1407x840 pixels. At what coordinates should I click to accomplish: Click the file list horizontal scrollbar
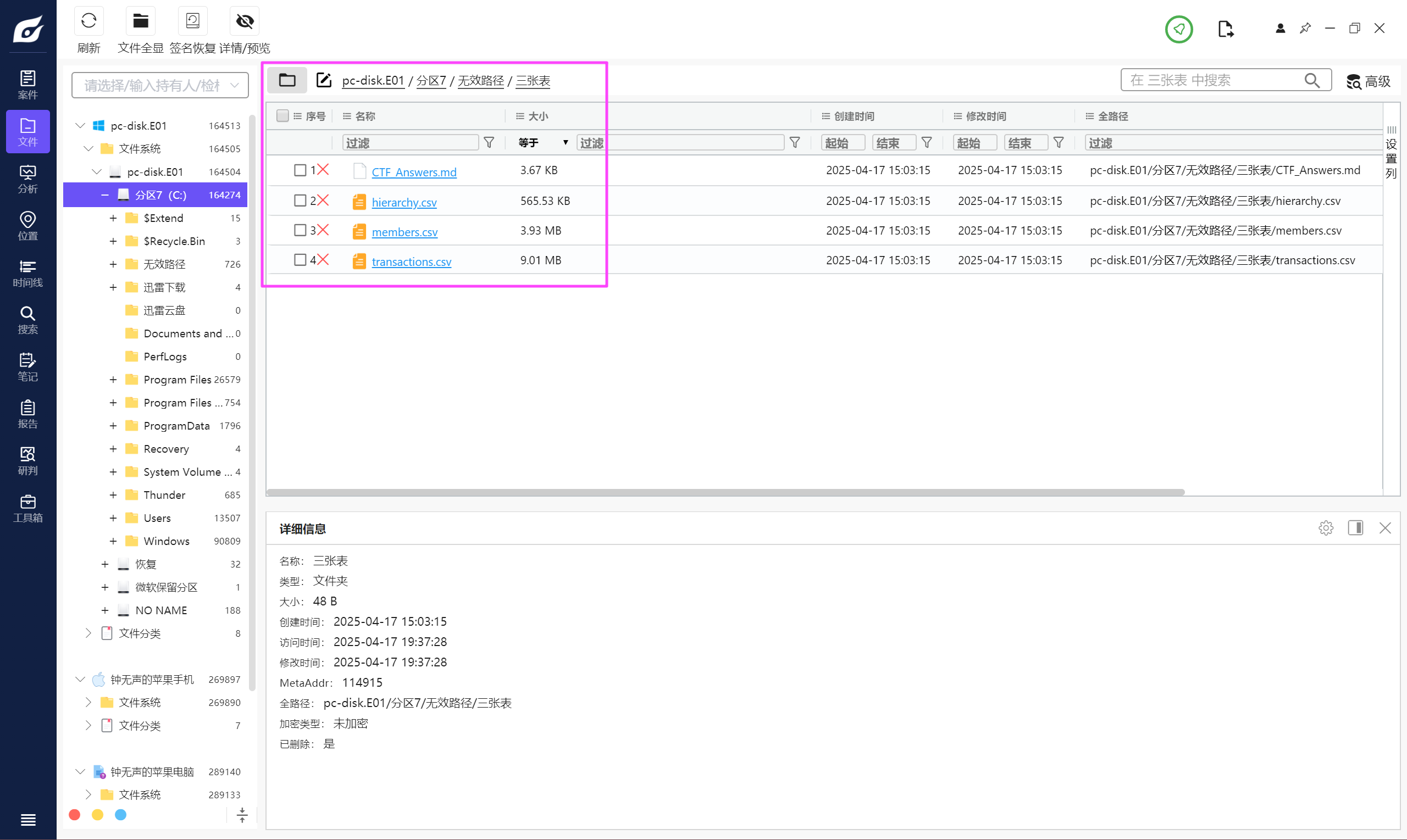tap(725, 492)
